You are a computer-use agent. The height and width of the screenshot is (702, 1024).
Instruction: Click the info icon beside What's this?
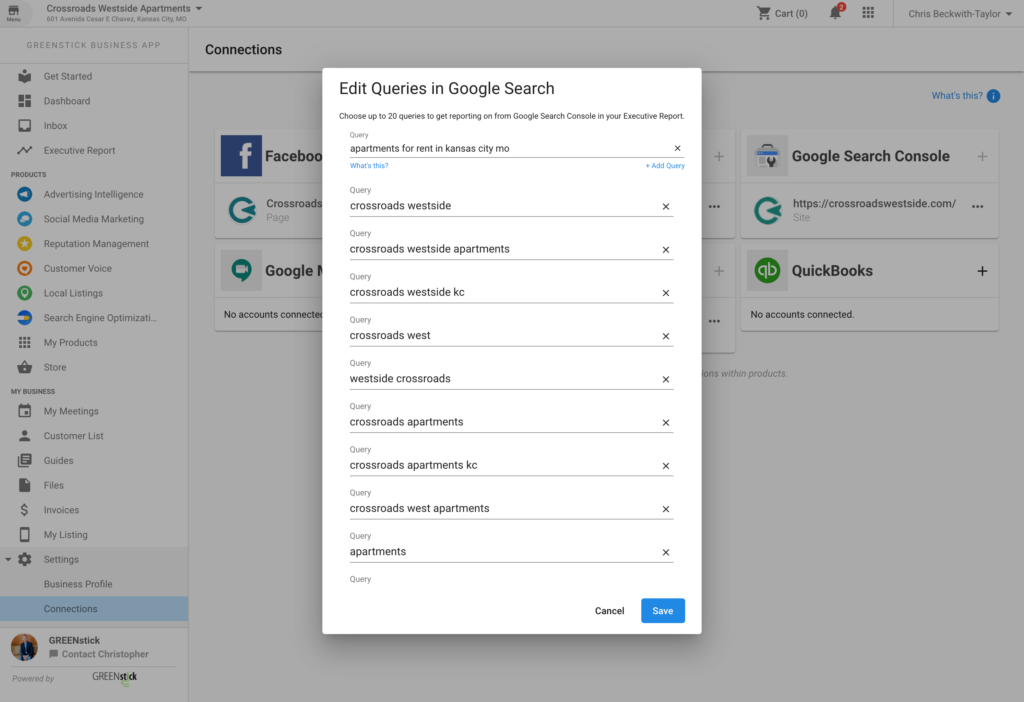pos(993,96)
